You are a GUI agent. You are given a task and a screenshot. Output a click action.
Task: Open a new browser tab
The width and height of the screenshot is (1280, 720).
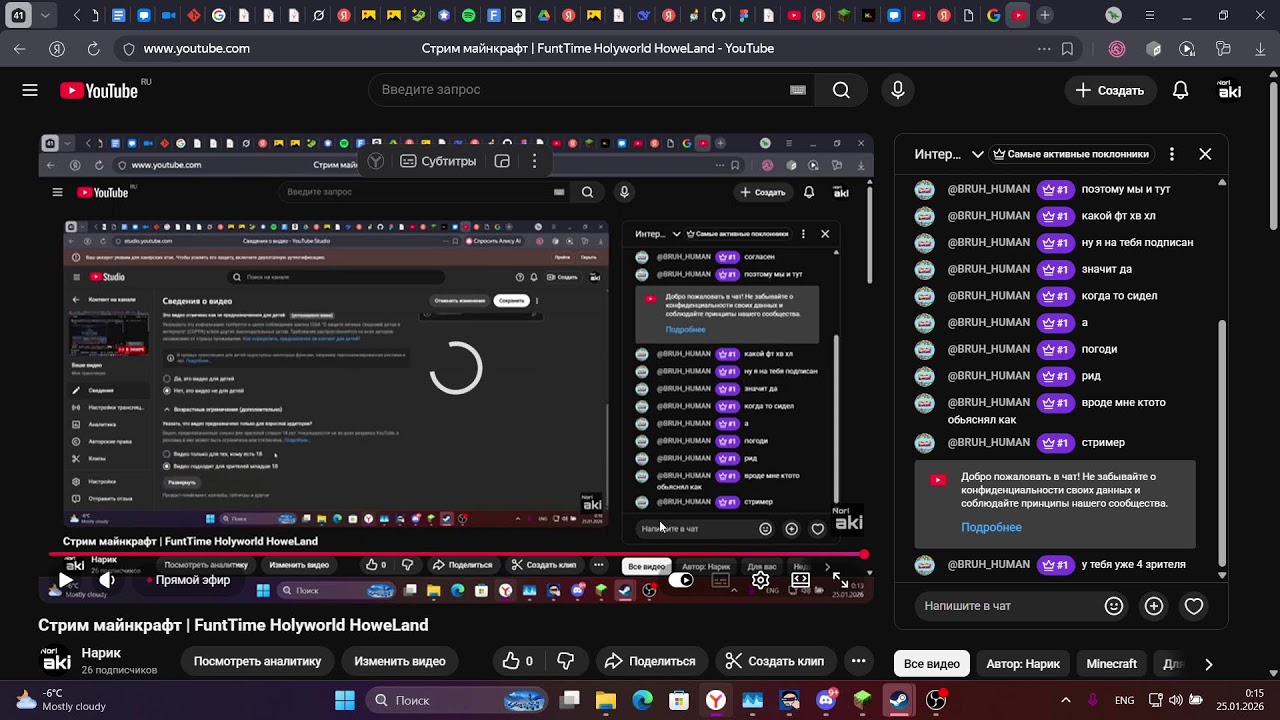[x=1044, y=15]
